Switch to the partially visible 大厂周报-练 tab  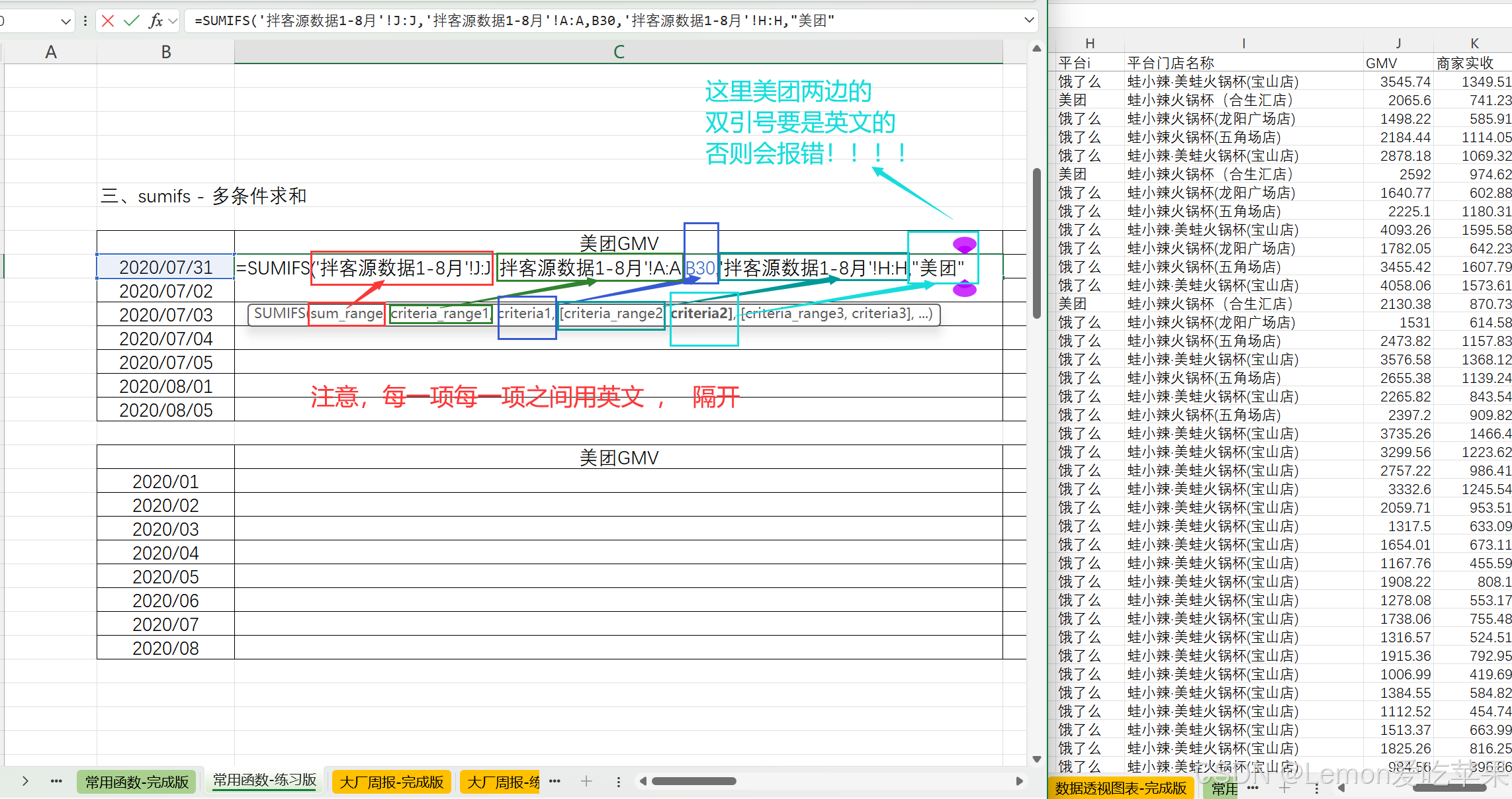click(501, 782)
